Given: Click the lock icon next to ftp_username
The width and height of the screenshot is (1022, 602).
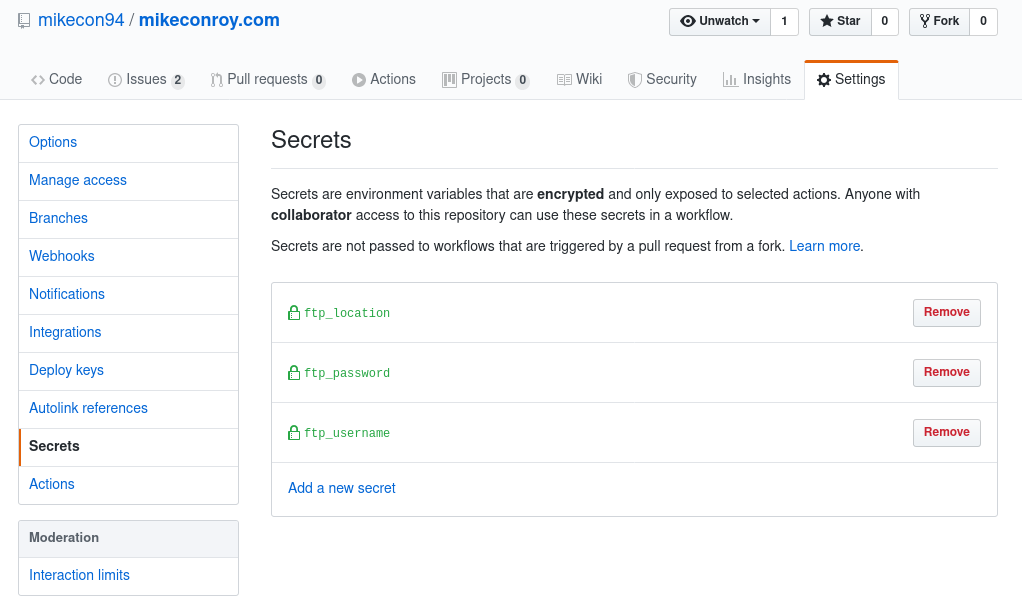Looking at the screenshot, I should click(x=294, y=433).
